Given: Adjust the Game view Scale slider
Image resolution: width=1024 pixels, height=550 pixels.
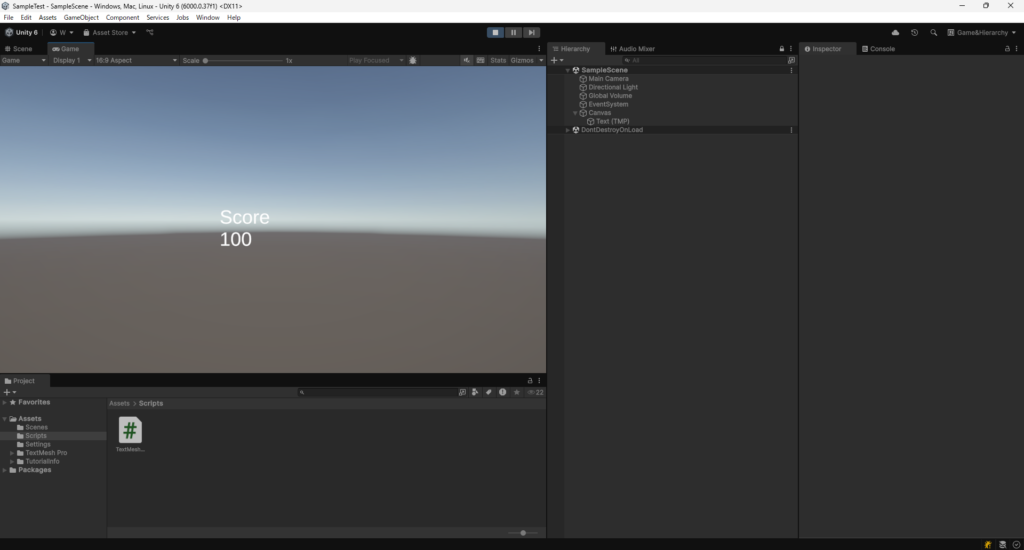Looking at the screenshot, I should 243,60.
